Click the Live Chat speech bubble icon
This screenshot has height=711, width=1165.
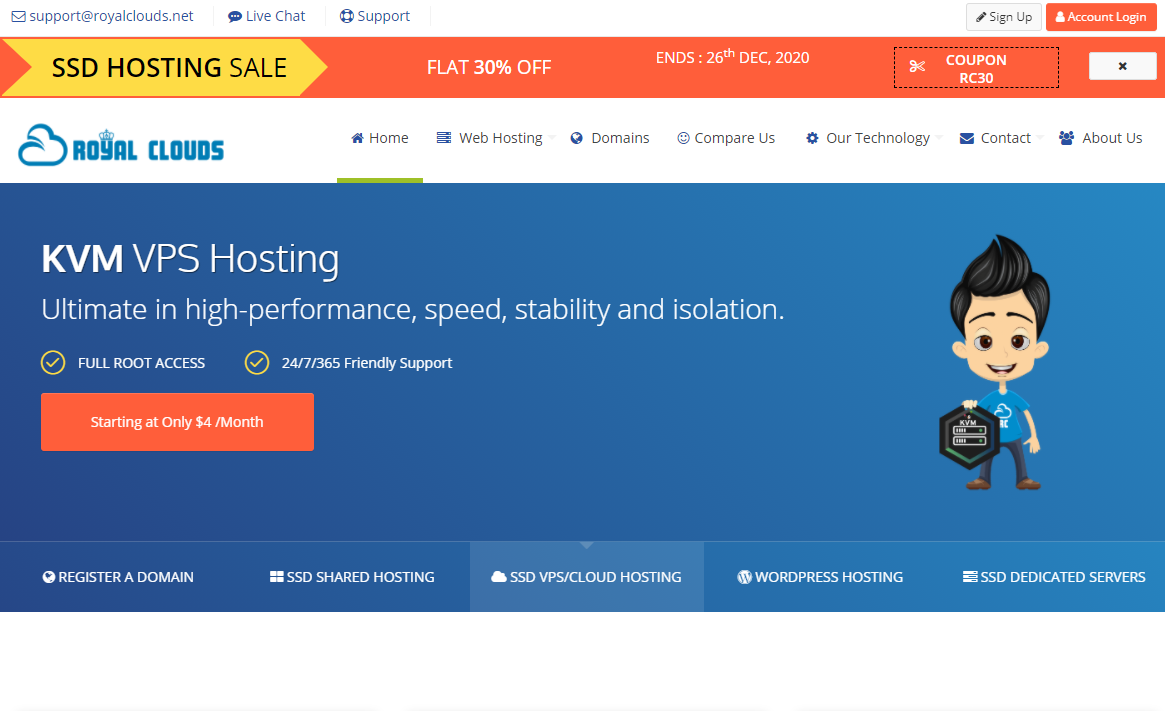click(235, 16)
